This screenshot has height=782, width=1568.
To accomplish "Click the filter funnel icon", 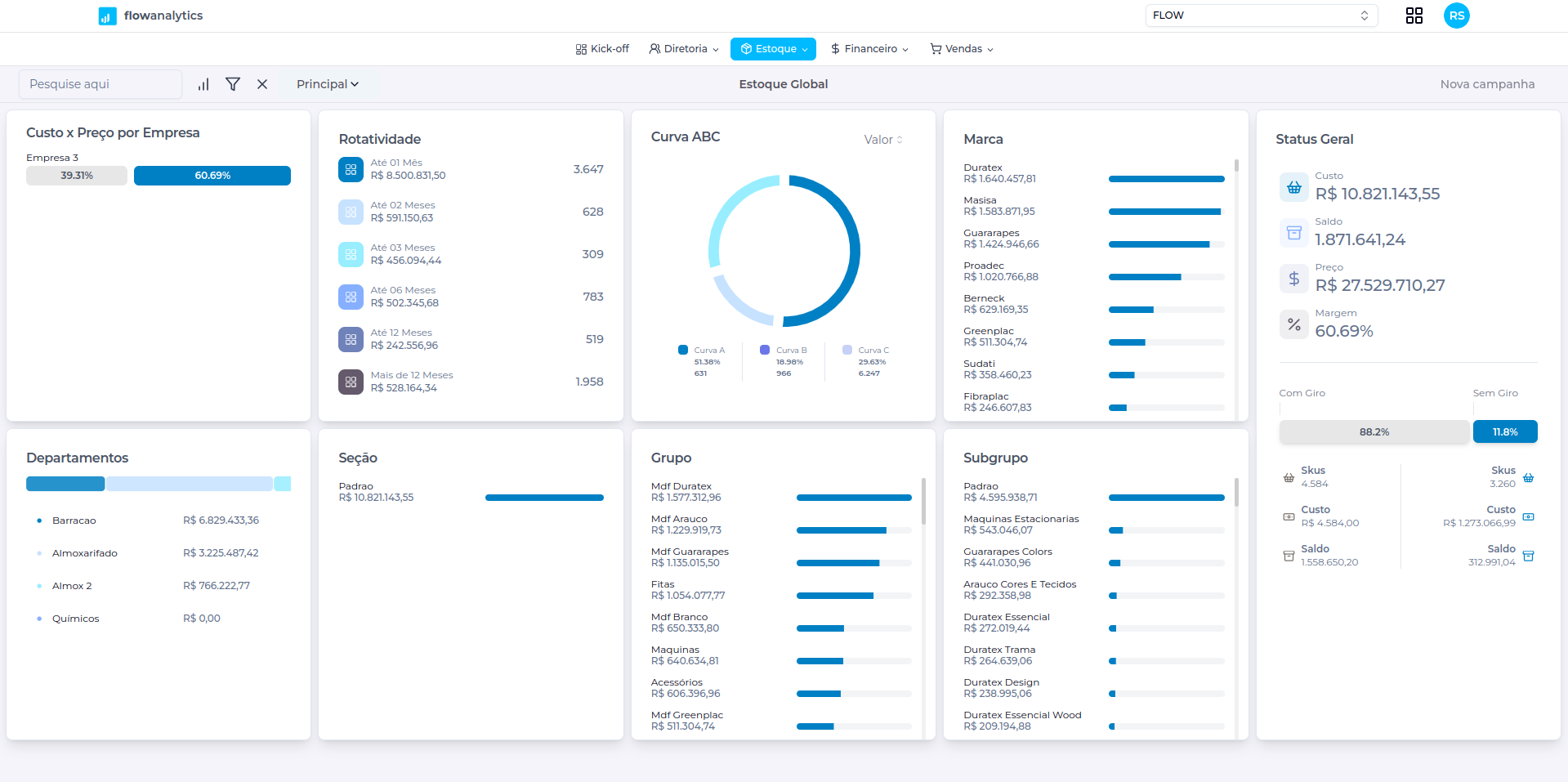I will pyautogui.click(x=233, y=84).
